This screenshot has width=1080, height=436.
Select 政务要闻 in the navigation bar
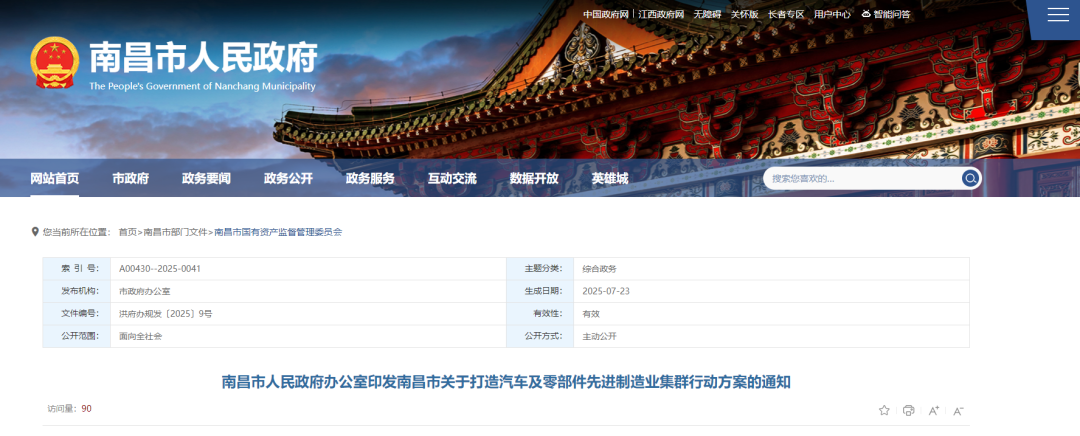click(206, 178)
